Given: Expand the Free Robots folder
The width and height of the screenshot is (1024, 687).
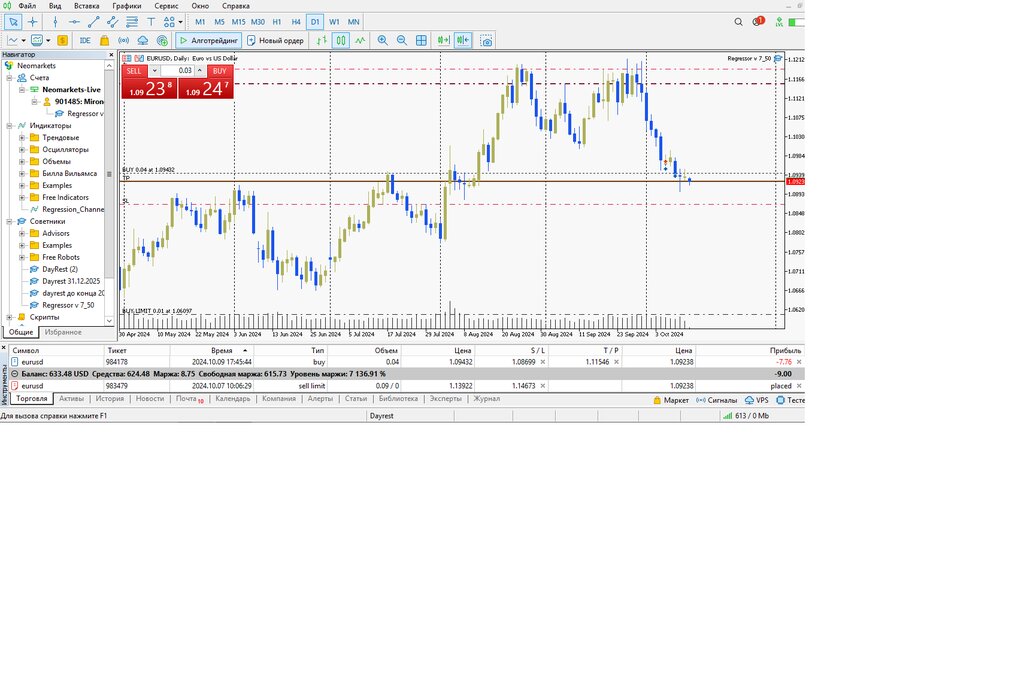Looking at the screenshot, I should point(22,257).
